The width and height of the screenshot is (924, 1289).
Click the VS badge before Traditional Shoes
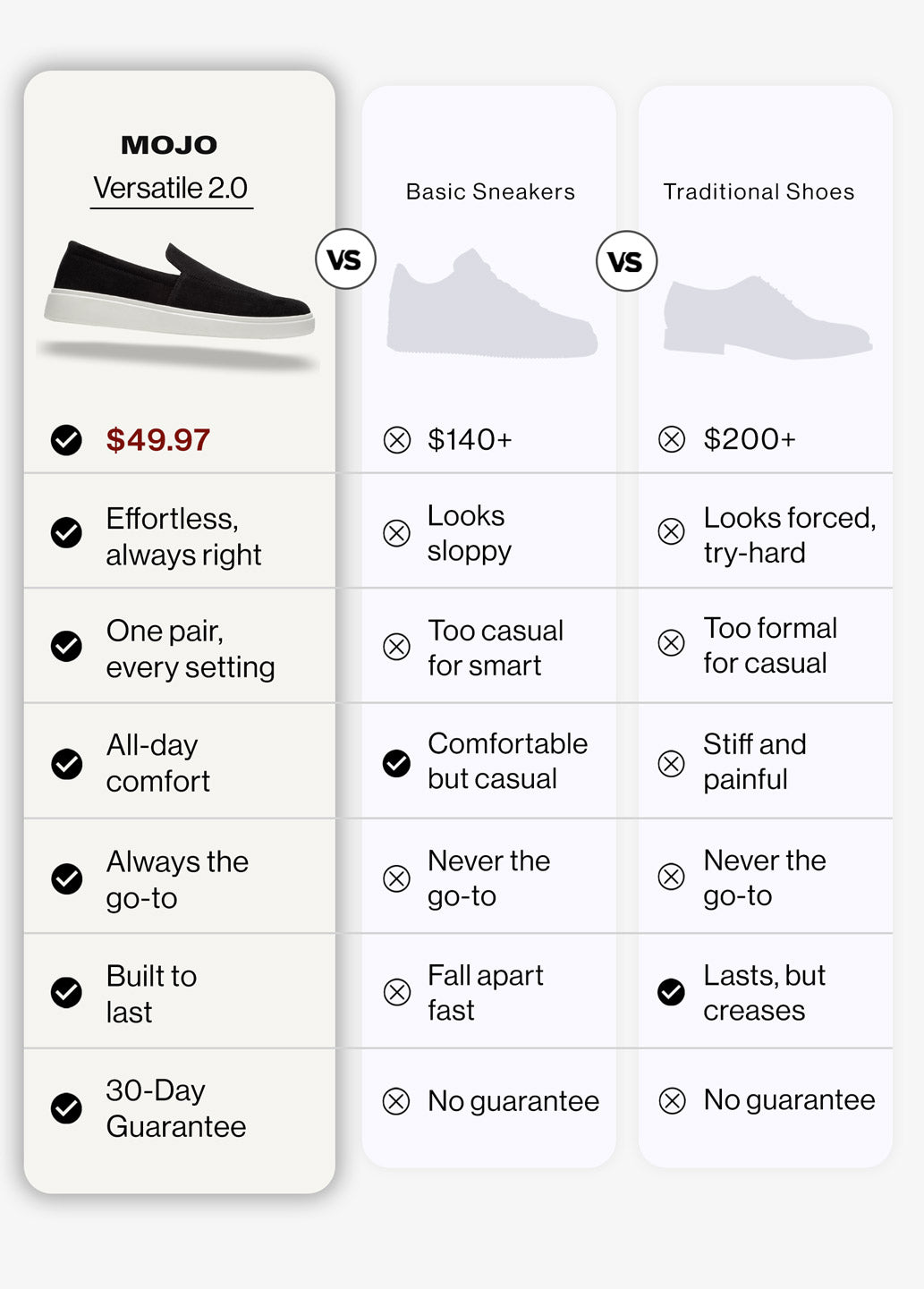tap(626, 261)
